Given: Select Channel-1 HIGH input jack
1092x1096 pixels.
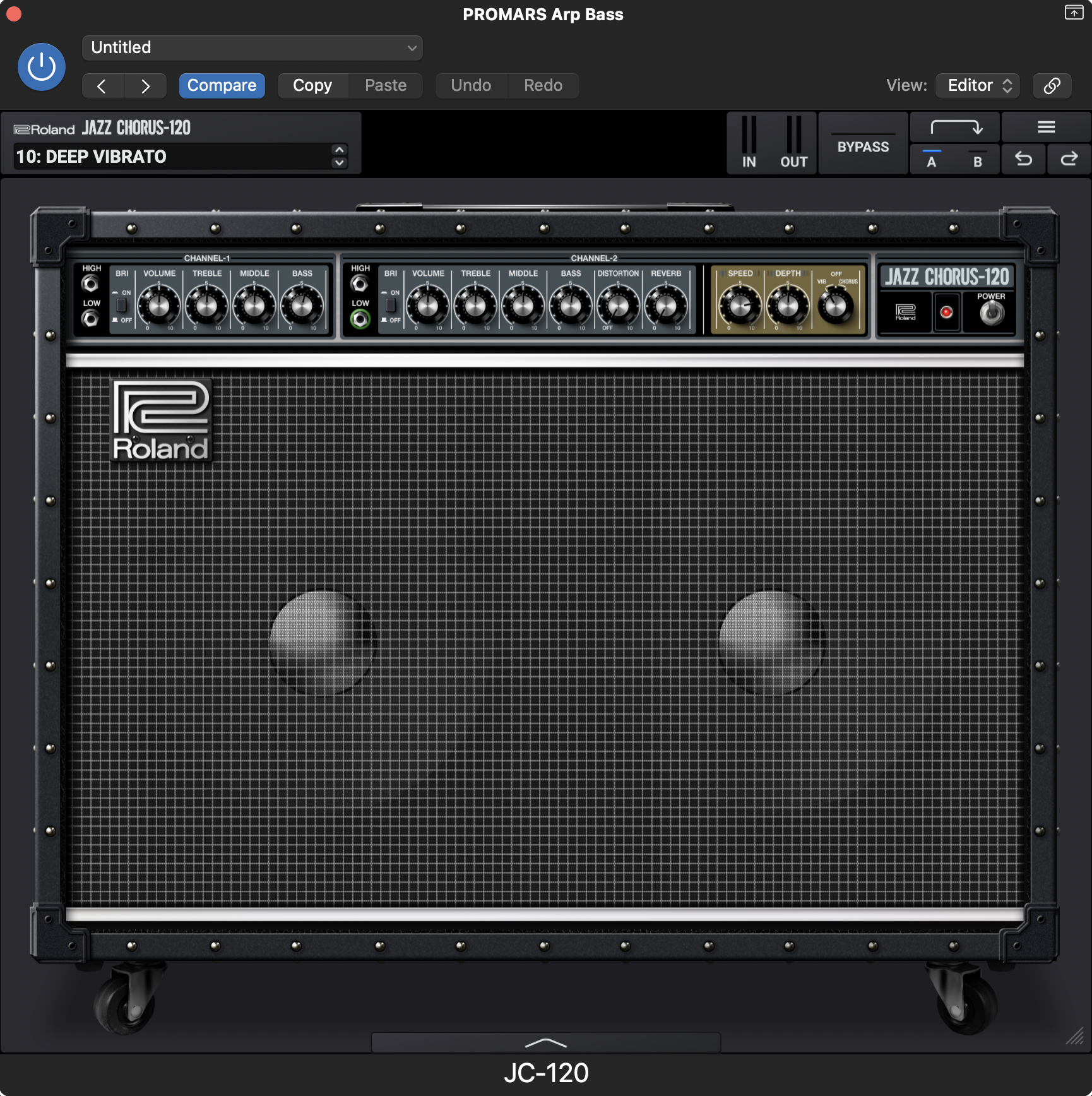Looking at the screenshot, I should tap(91, 284).
